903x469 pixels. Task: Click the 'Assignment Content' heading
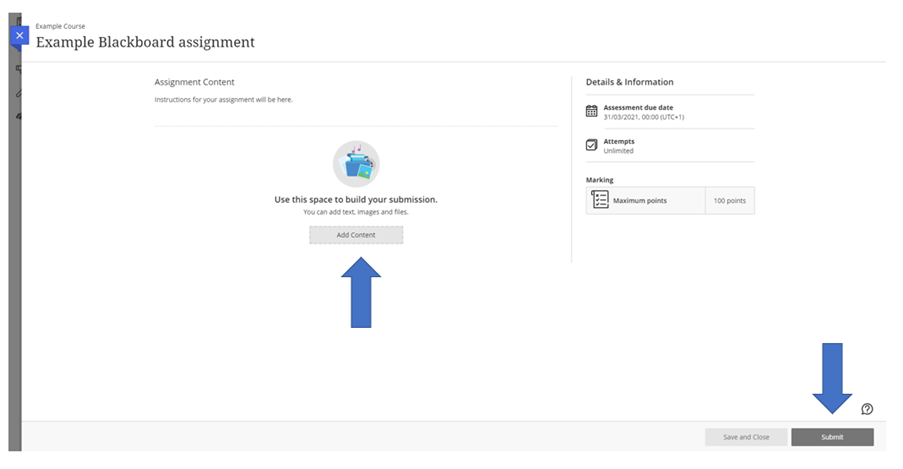point(194,82)
